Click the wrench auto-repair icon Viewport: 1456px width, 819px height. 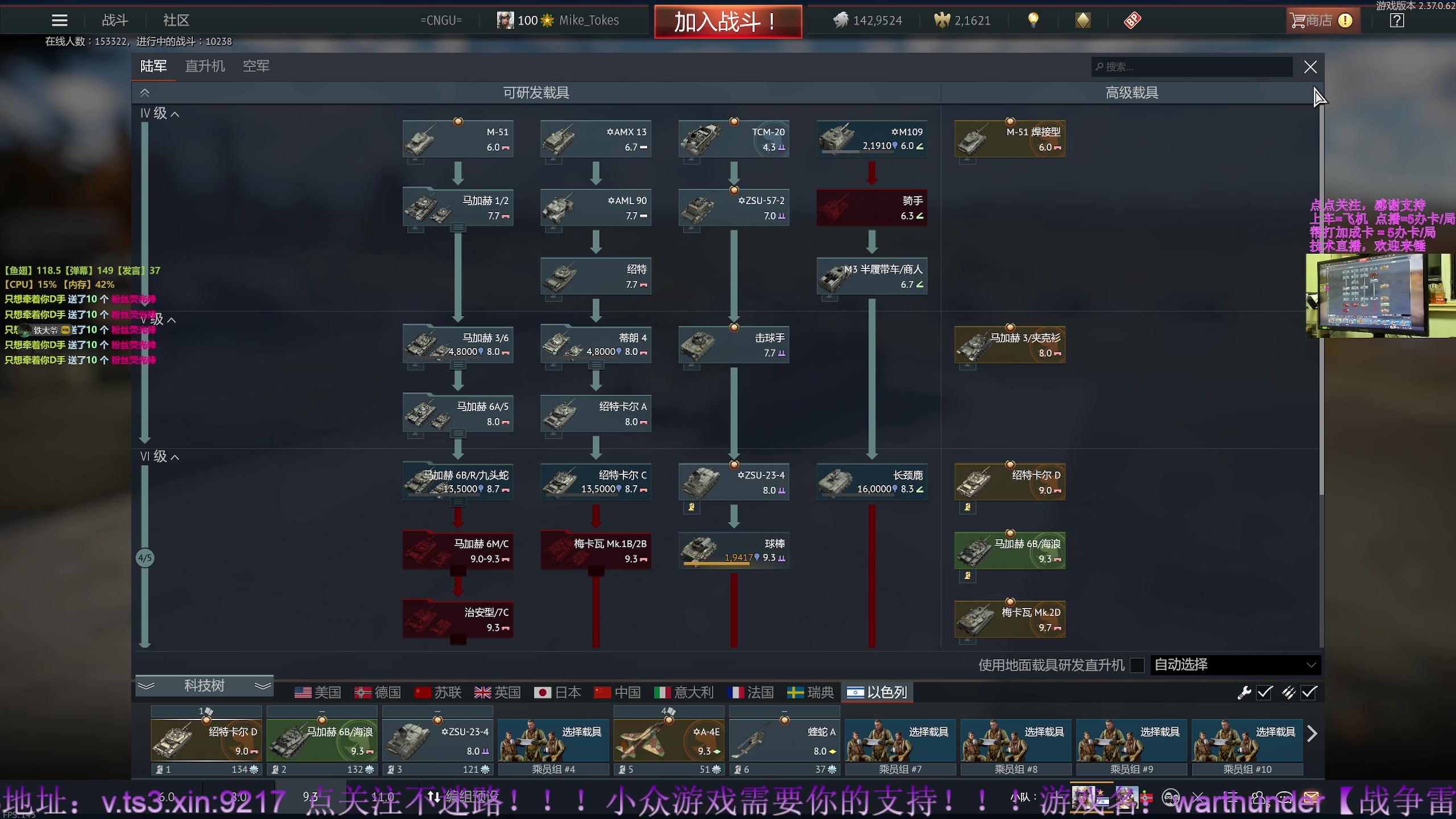tap(1244, 692)
